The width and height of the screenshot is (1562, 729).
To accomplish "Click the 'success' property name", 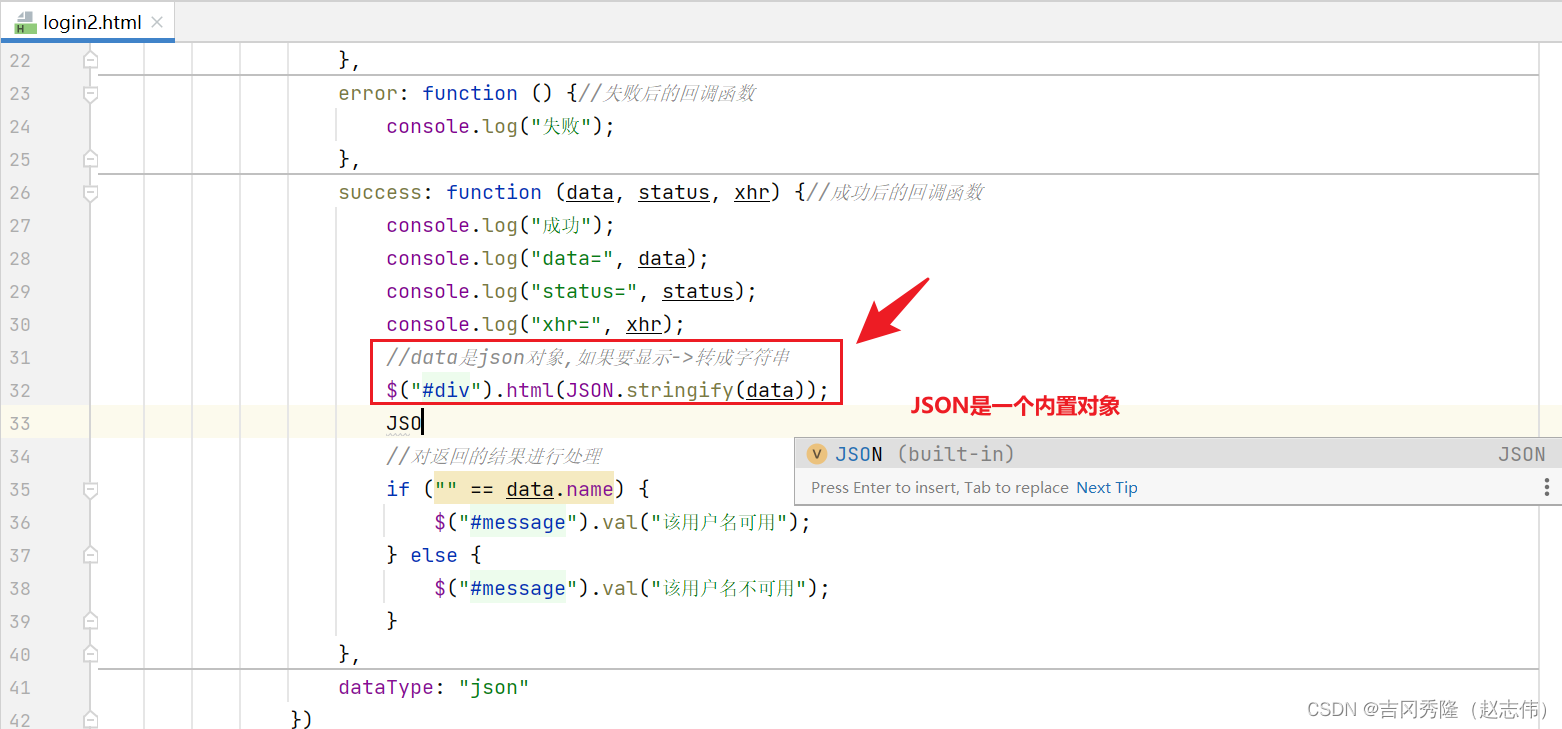I will [380, 193].
